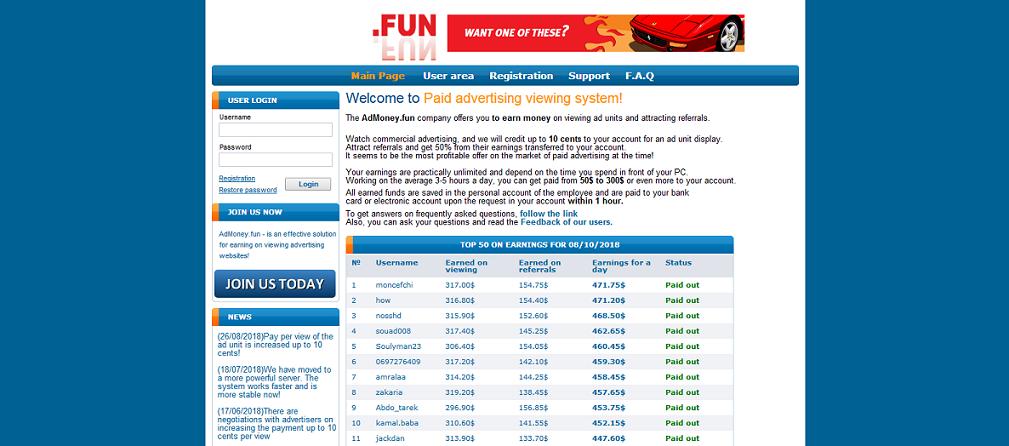This screenshot has height=446, width=1009.
Task: Click the 17/06/2018 advertisers negotiations news
Action: 277,423
